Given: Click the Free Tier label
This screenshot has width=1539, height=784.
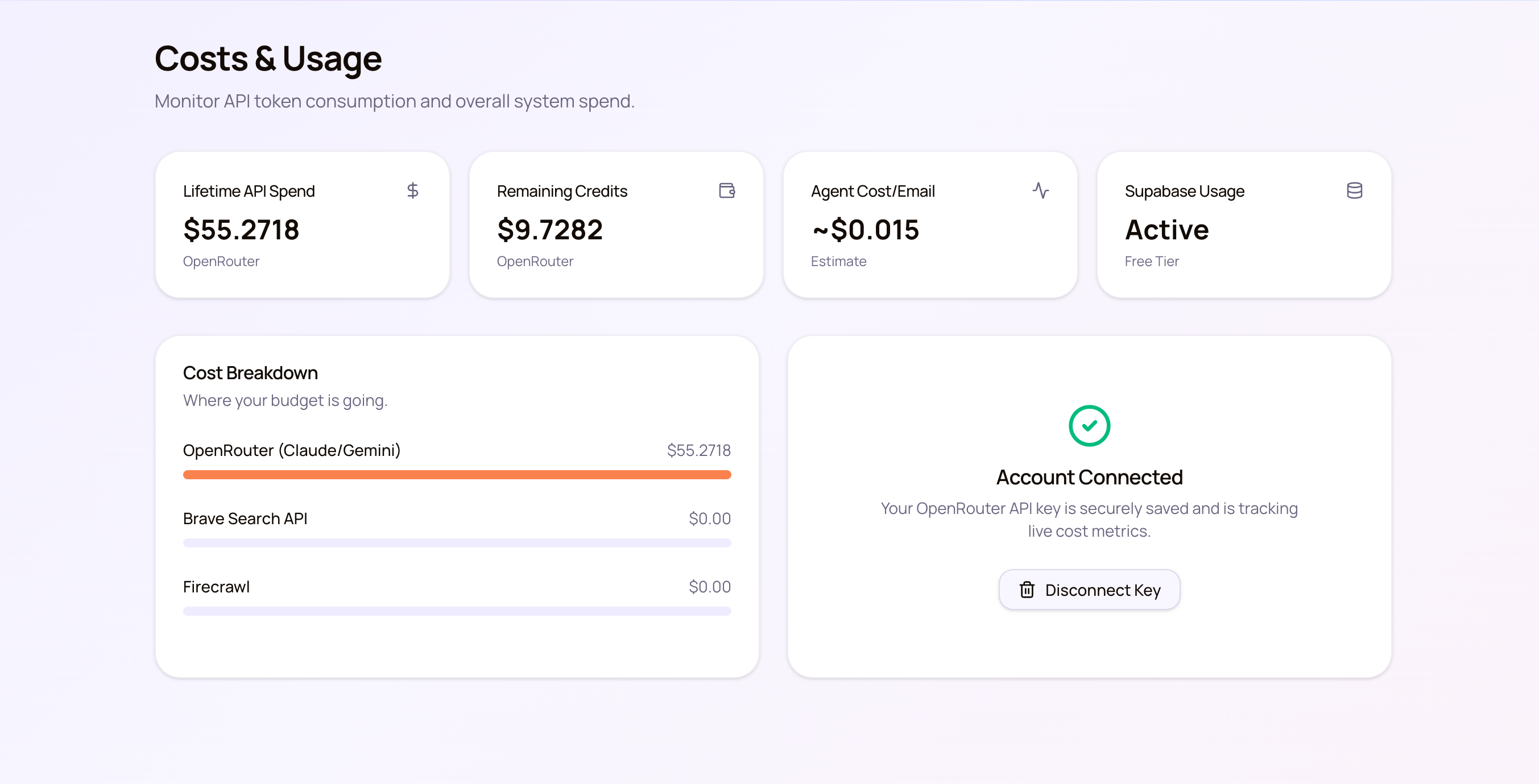Looking at the screenshot, I should 1152,262.
